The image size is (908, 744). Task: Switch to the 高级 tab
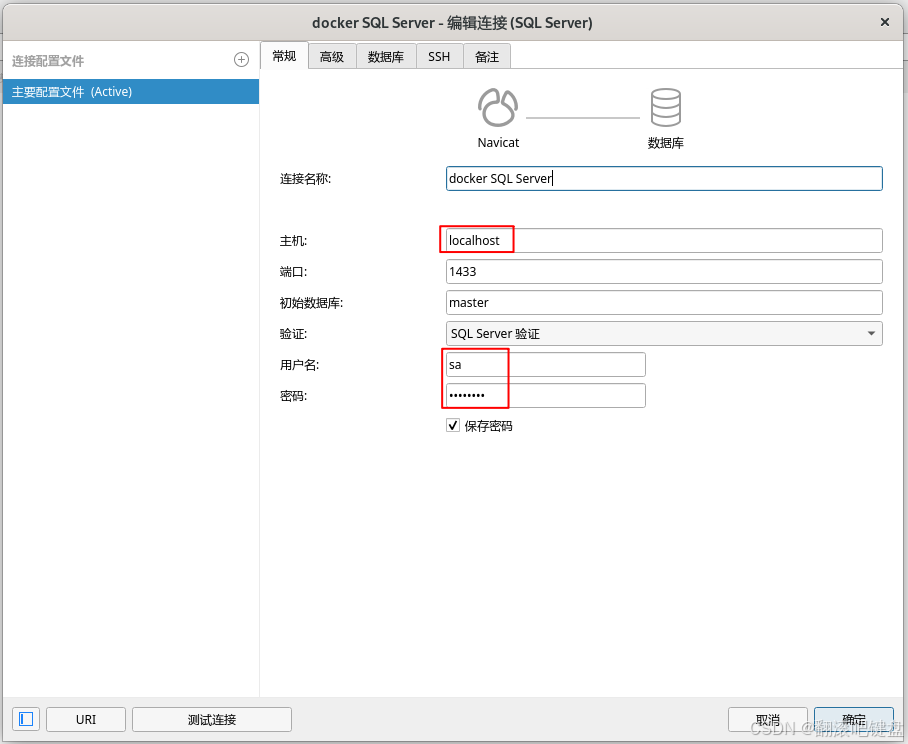332,57
